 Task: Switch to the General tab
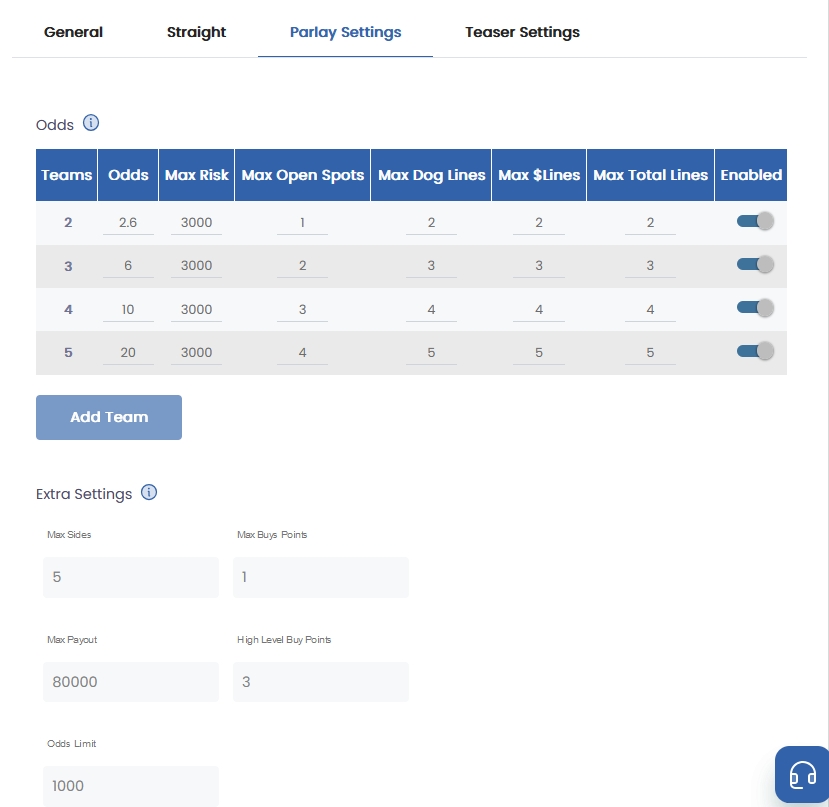tap(73, 32)
